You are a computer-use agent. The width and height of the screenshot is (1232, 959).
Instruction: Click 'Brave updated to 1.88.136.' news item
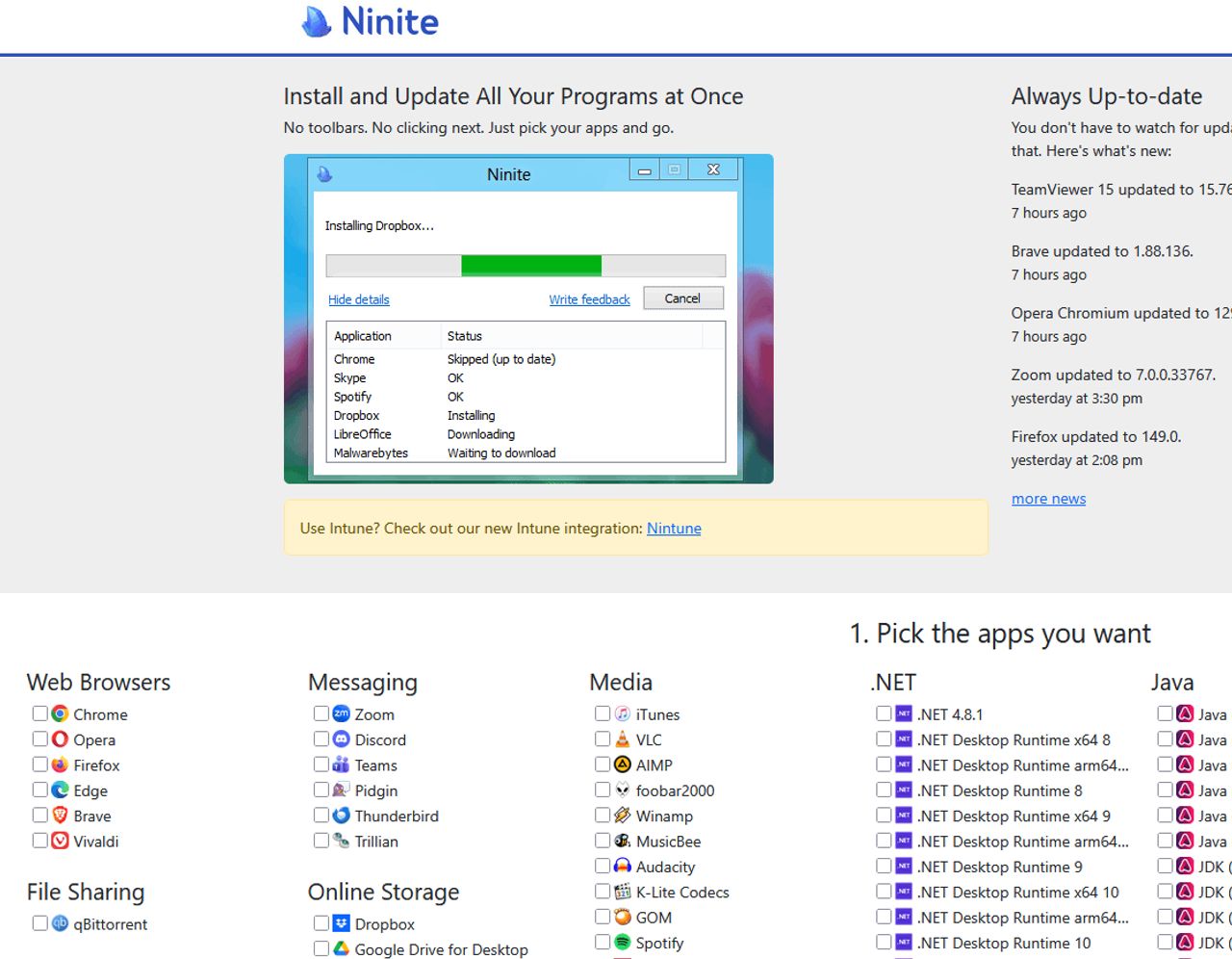click(x=1102, y=251)
